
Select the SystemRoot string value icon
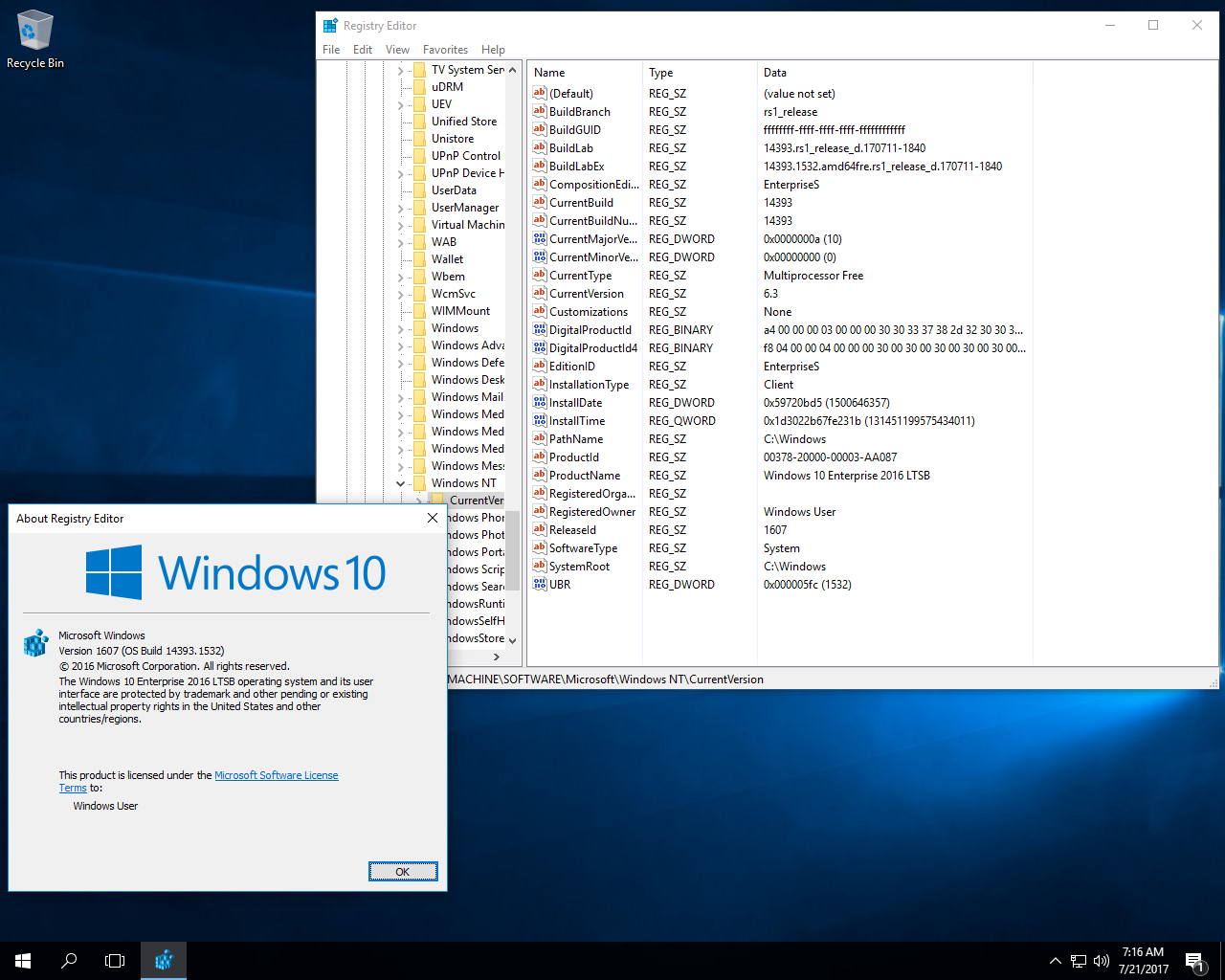[x=540, y=566]
